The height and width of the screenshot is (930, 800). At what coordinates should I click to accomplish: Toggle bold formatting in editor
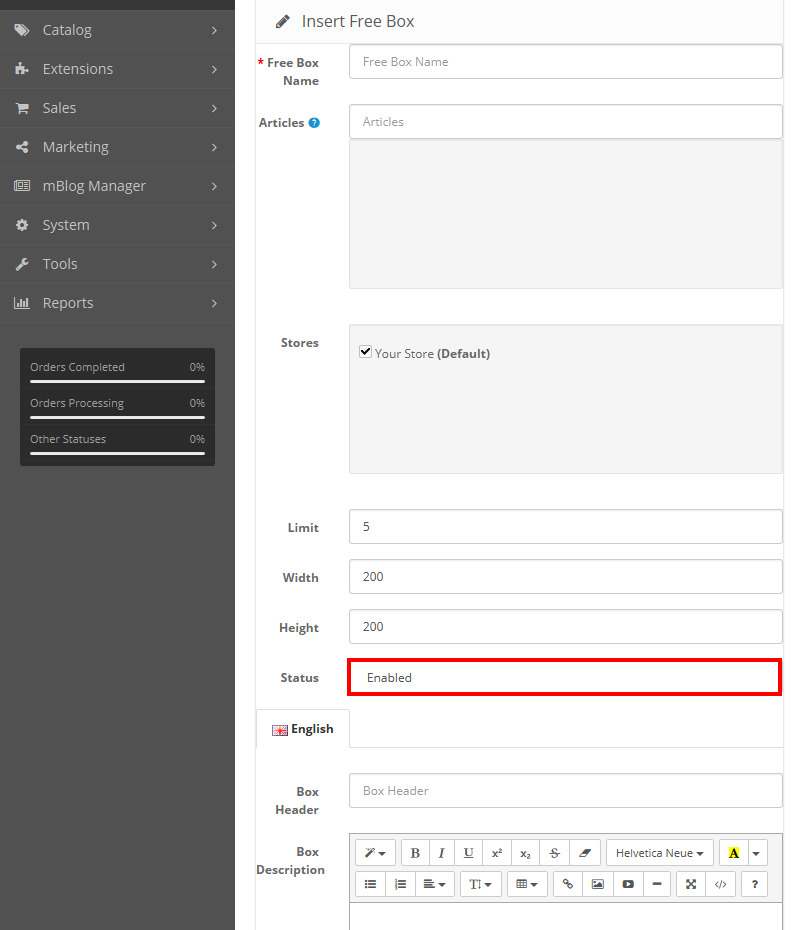pyautogui.click(x=415, y=853)
